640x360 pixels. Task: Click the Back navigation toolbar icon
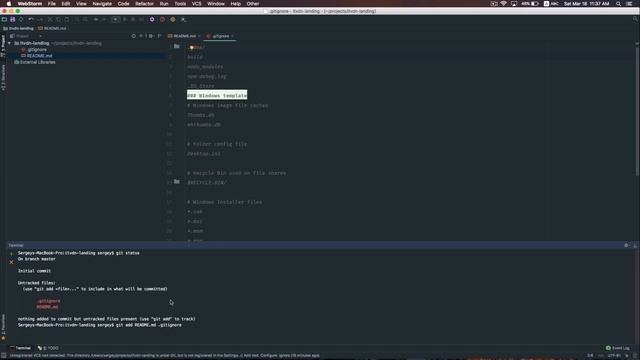coord(96,19)
